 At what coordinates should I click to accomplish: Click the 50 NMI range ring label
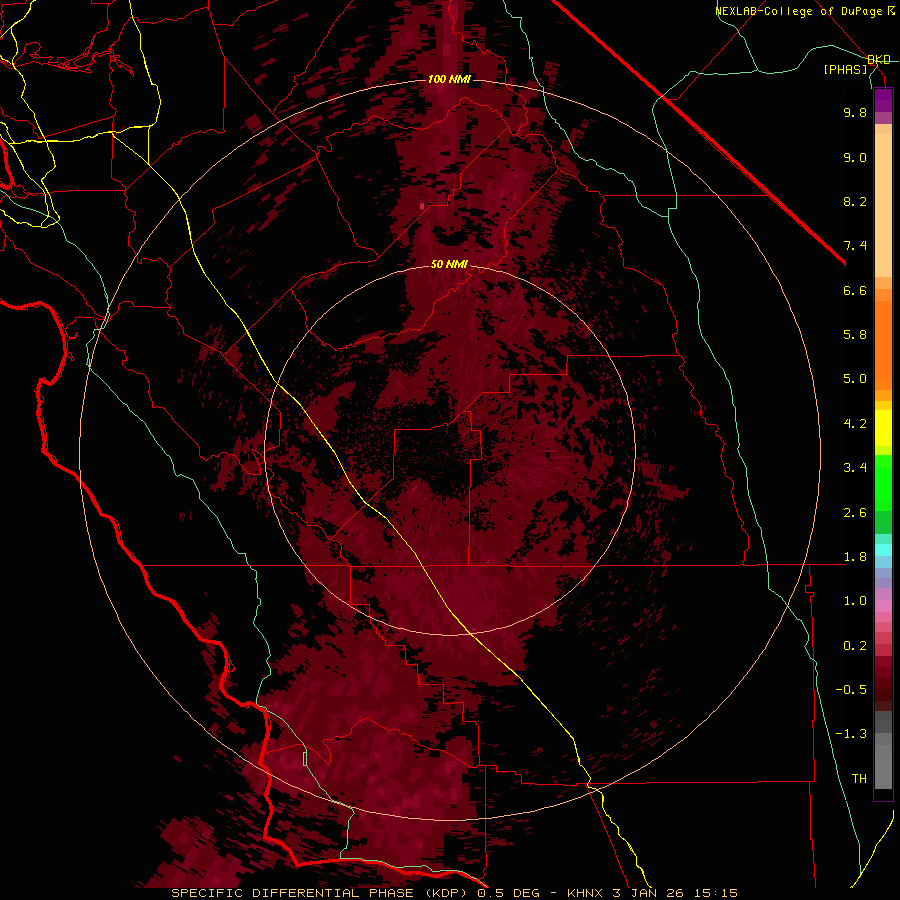[x=449, y=264]
